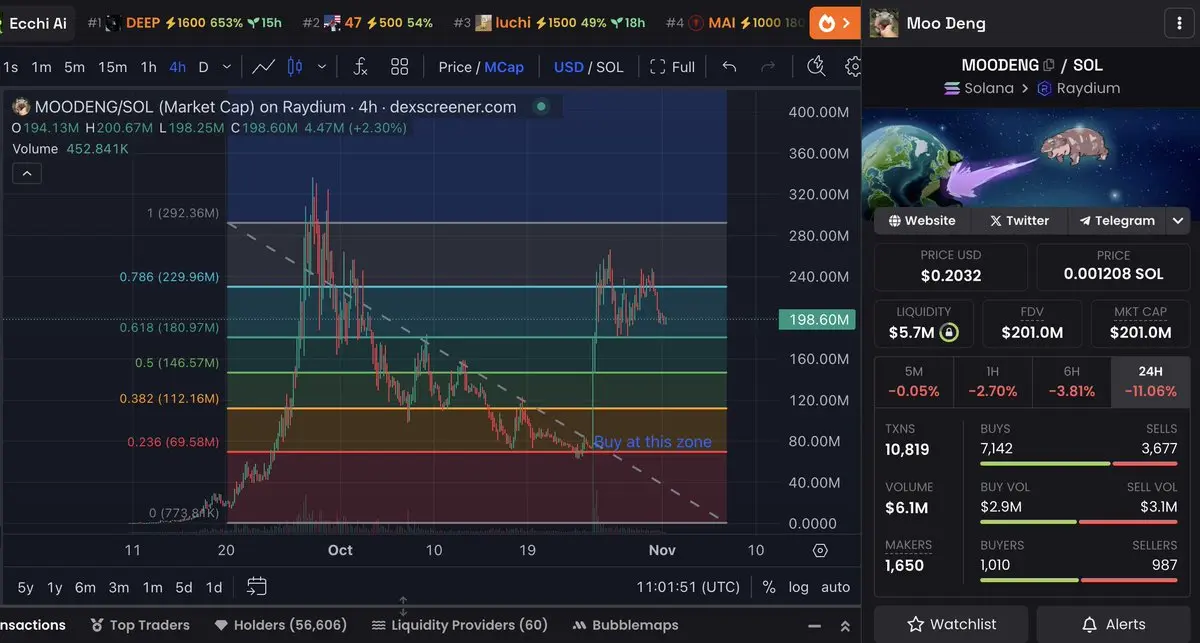Click the orange flame trending button

834,22
